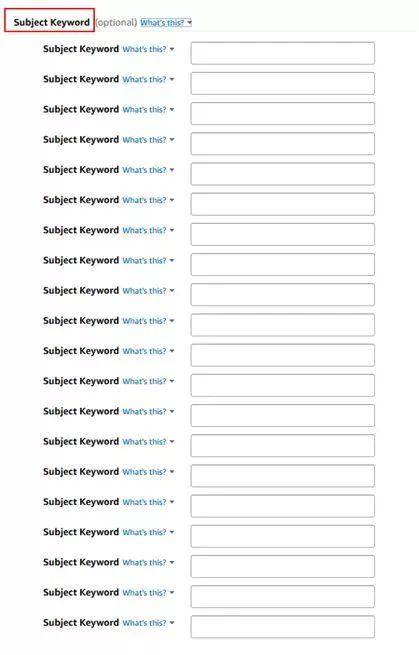
Task: Open the seventeenth row's "What's this?" link
Action: 144,532
